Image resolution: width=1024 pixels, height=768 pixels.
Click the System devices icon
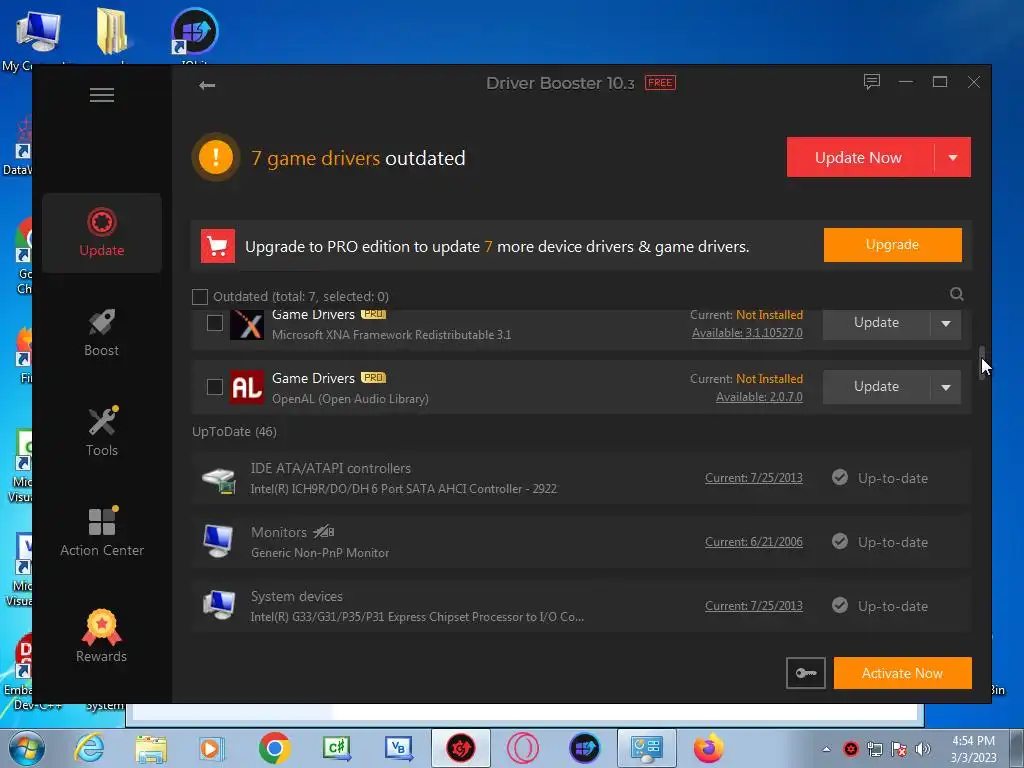(219, 605)
